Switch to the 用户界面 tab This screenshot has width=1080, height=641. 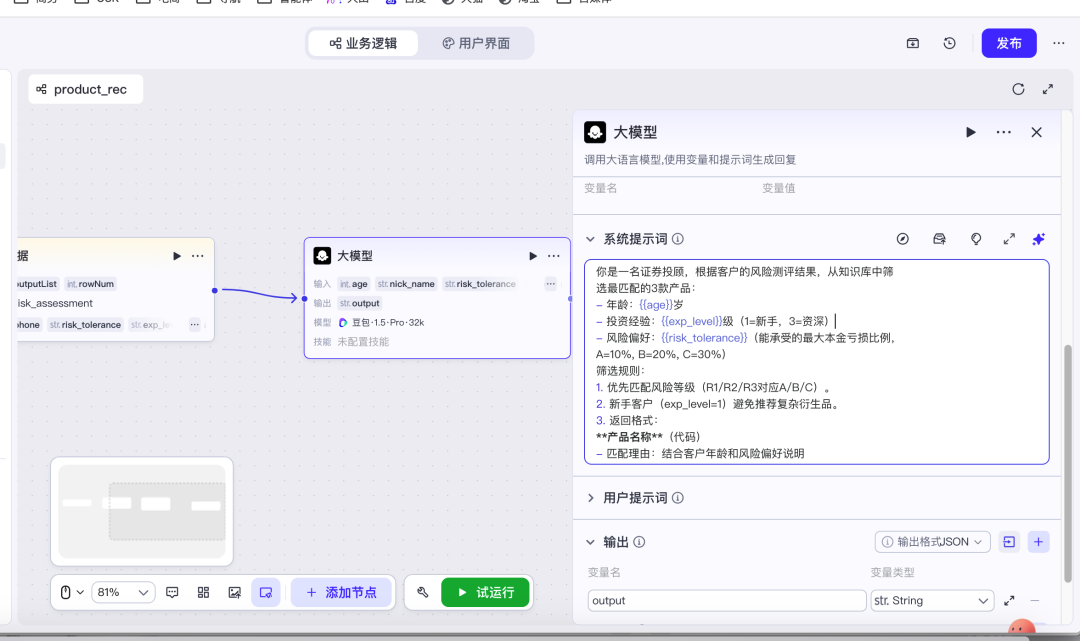coord(476,43)
